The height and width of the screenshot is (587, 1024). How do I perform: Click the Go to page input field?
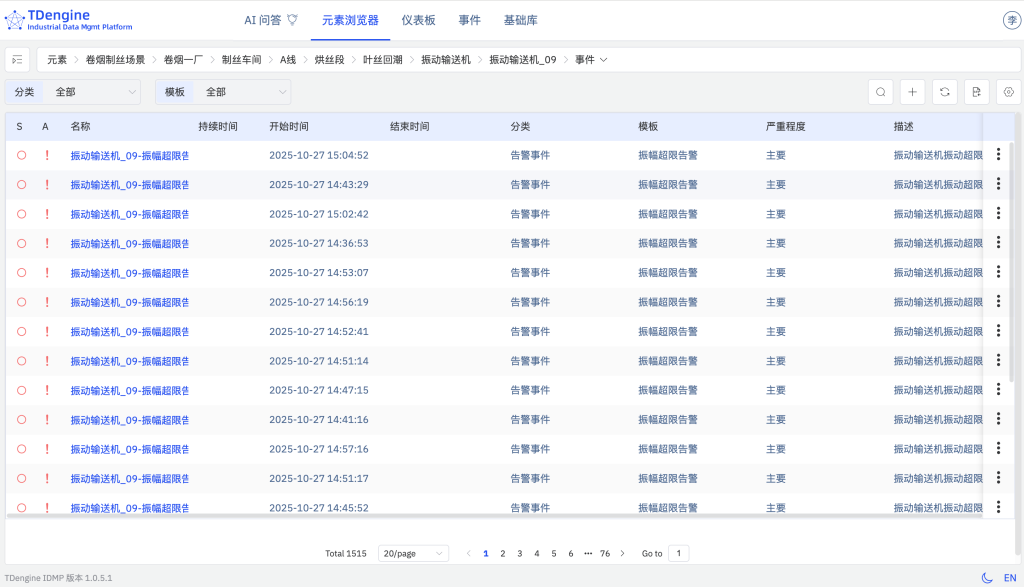[678, 553]
